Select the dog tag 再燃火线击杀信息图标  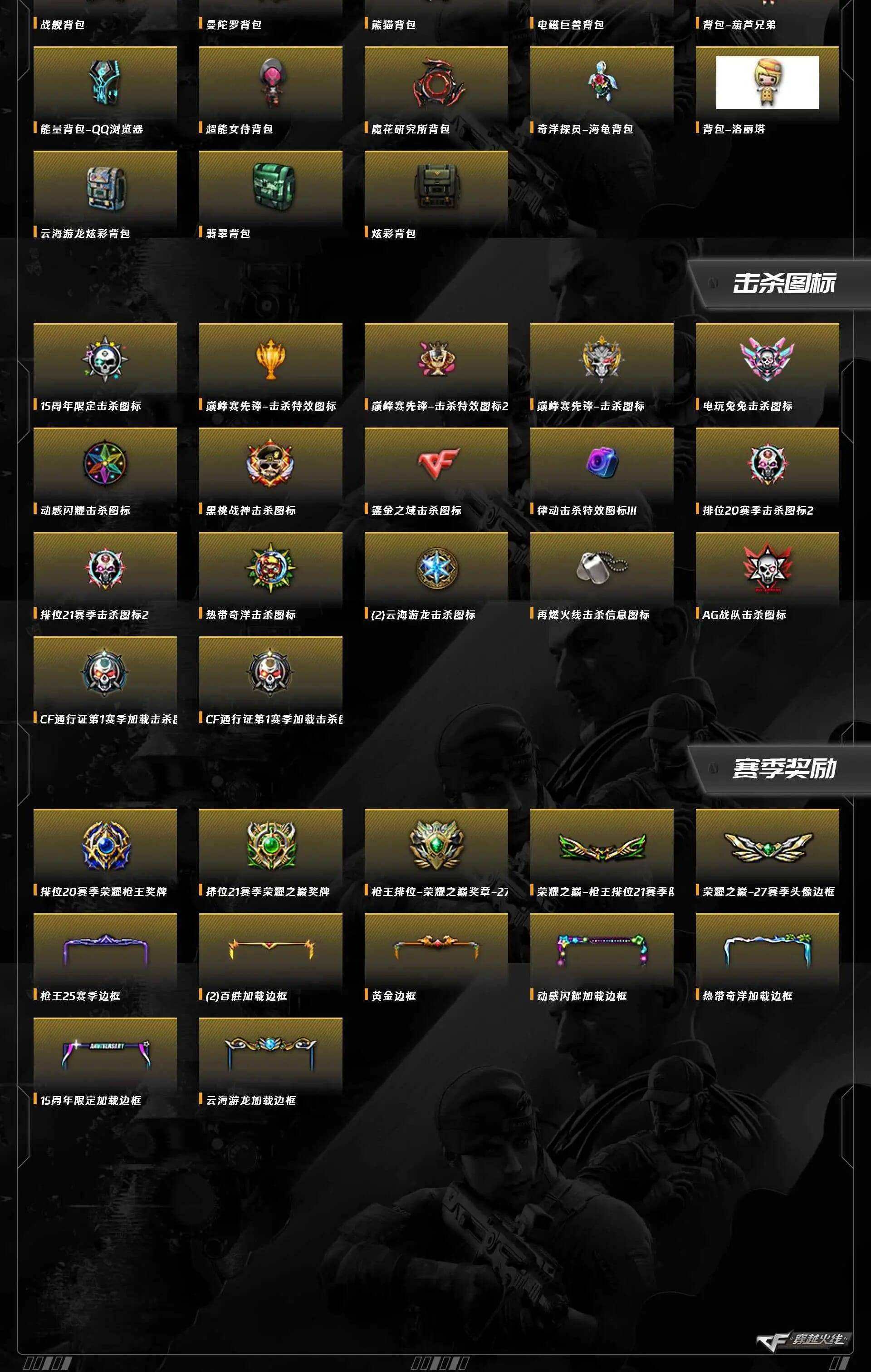(x=602, y=567)
